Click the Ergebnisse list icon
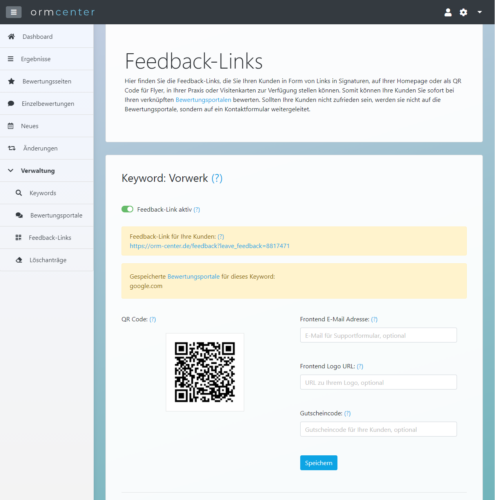This screenshot has width=495, height=500. (11, 59)
